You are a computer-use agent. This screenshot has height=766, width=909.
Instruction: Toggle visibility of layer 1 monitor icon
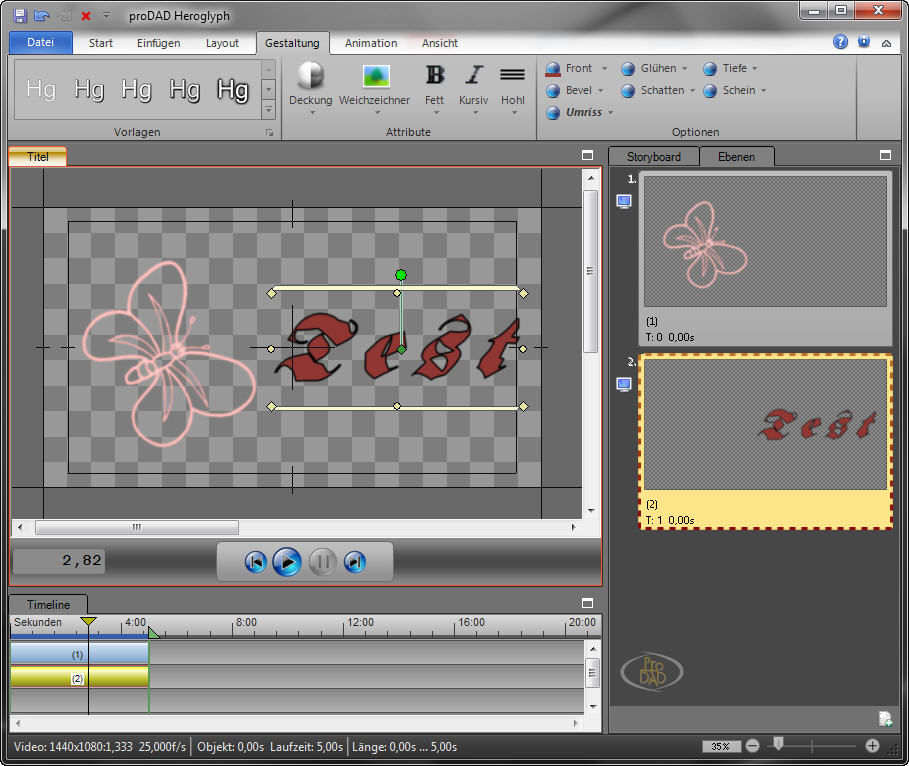coord(624,201)
